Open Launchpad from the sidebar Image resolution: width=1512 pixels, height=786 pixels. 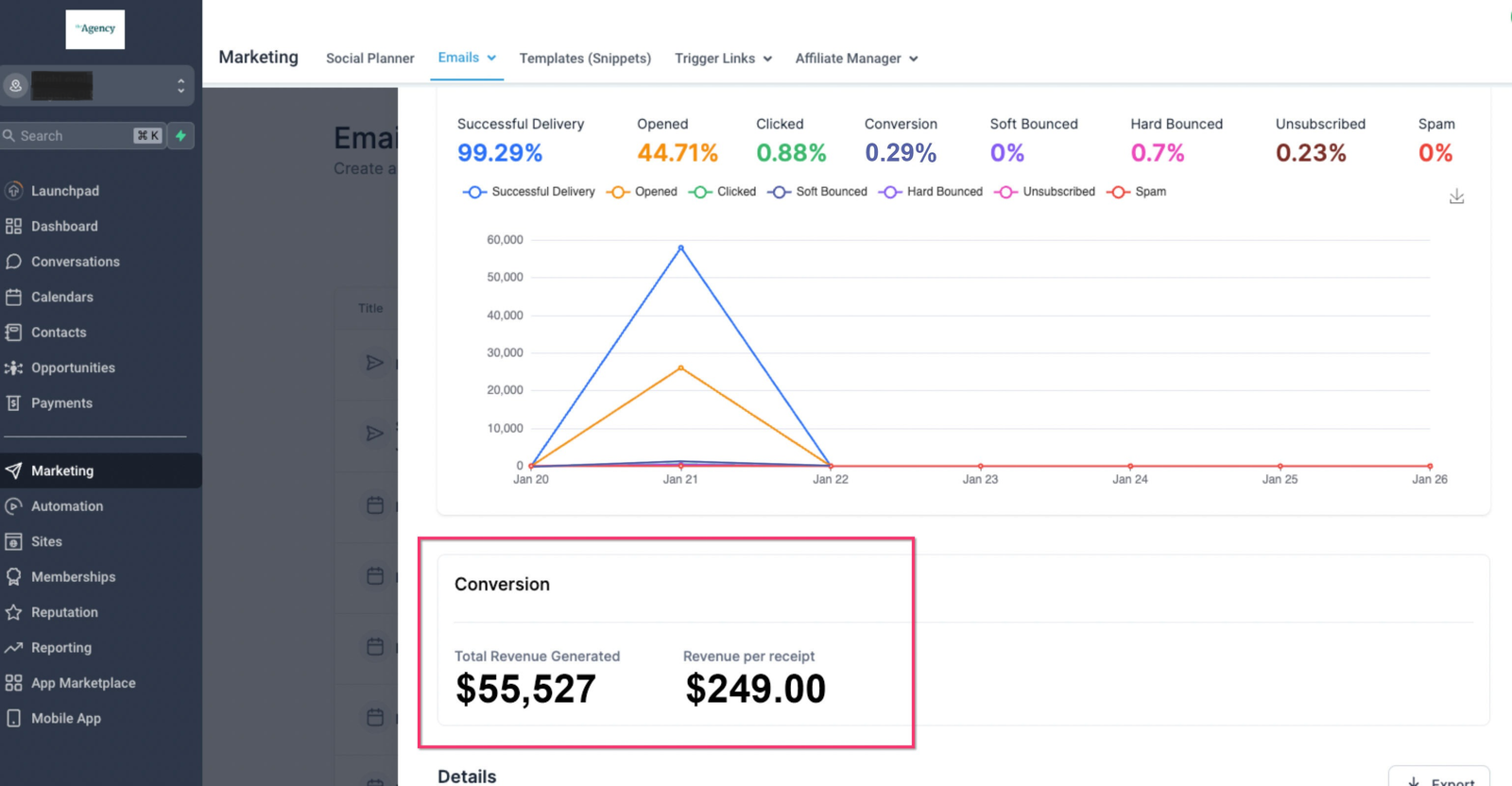pyautogui.click(x=64, y=191)
